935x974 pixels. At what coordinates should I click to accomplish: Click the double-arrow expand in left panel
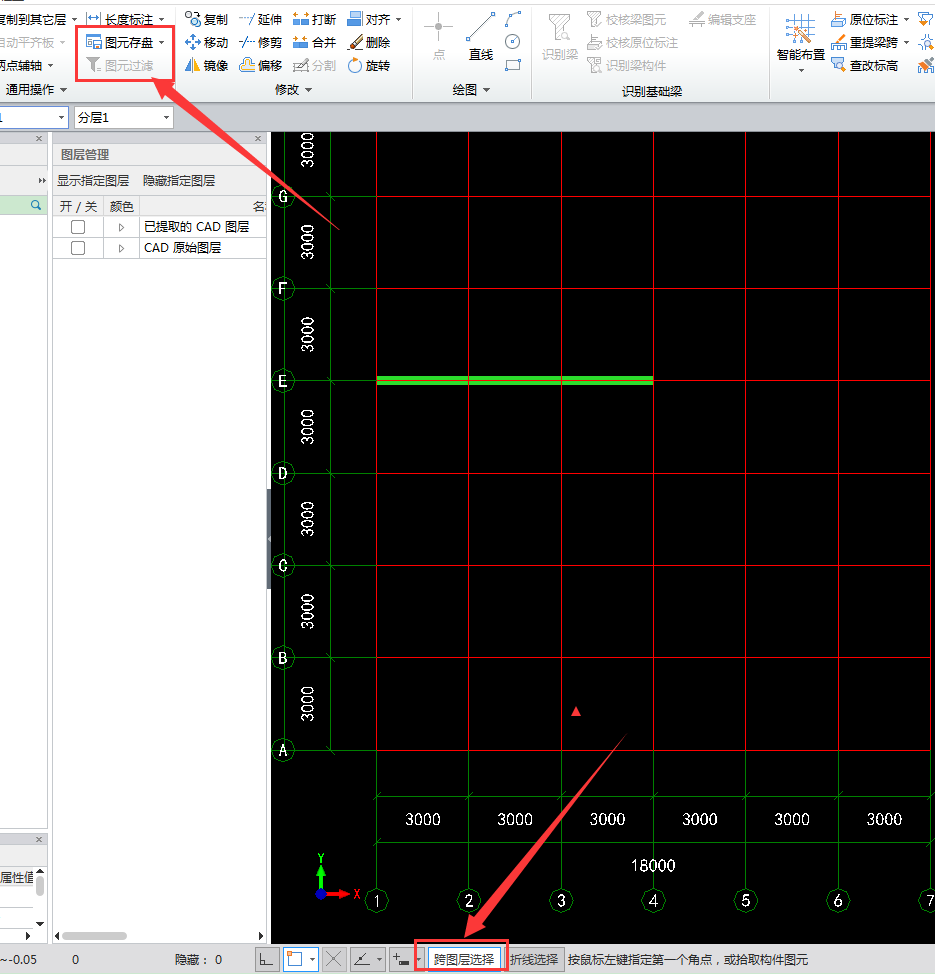click(x=42, y=181)
